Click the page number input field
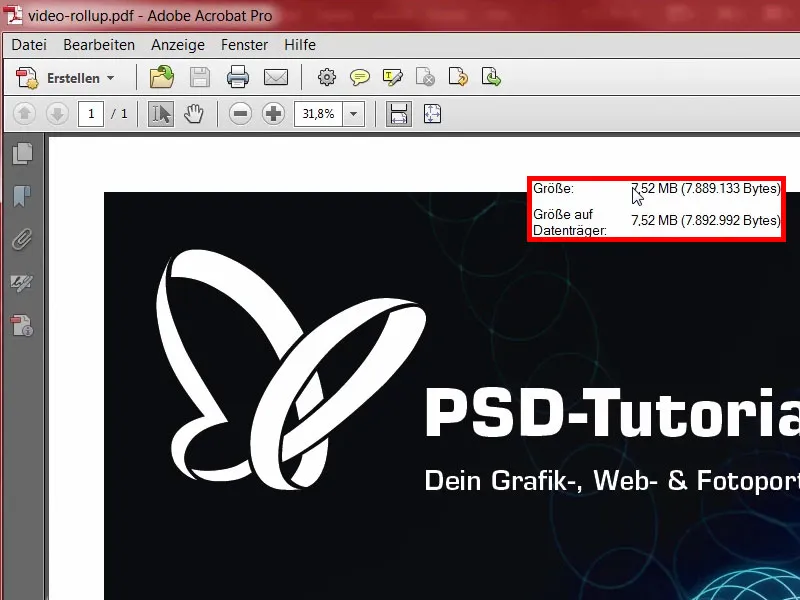 tap(91, 113)
